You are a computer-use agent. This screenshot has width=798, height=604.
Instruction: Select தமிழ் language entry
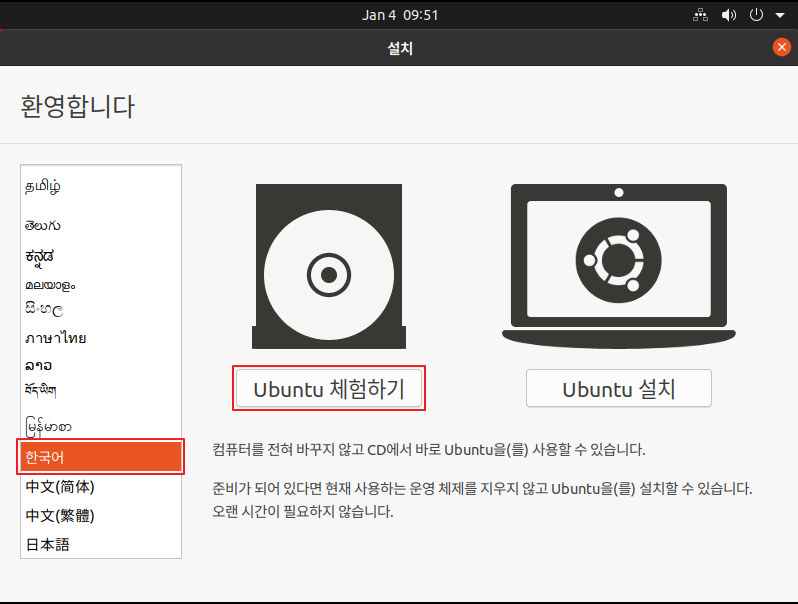pyautogui.click(x=101, y=186)
